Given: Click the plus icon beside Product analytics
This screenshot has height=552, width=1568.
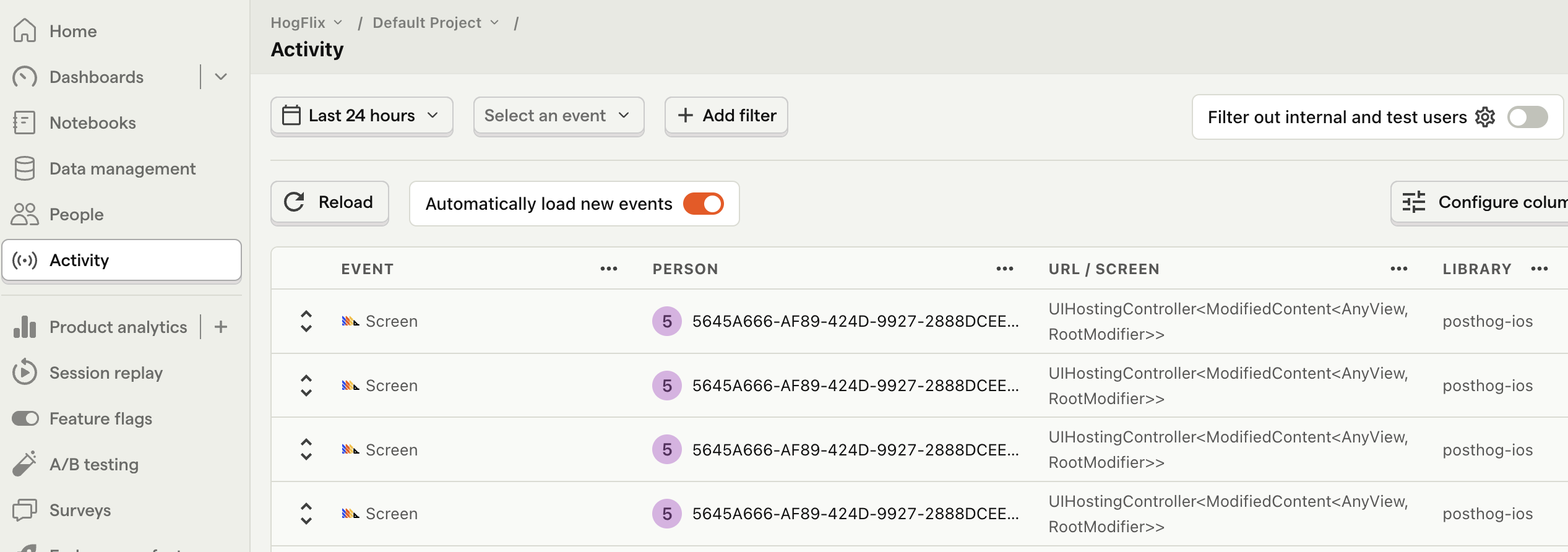Looking at the screenshot, I should 221,327.
